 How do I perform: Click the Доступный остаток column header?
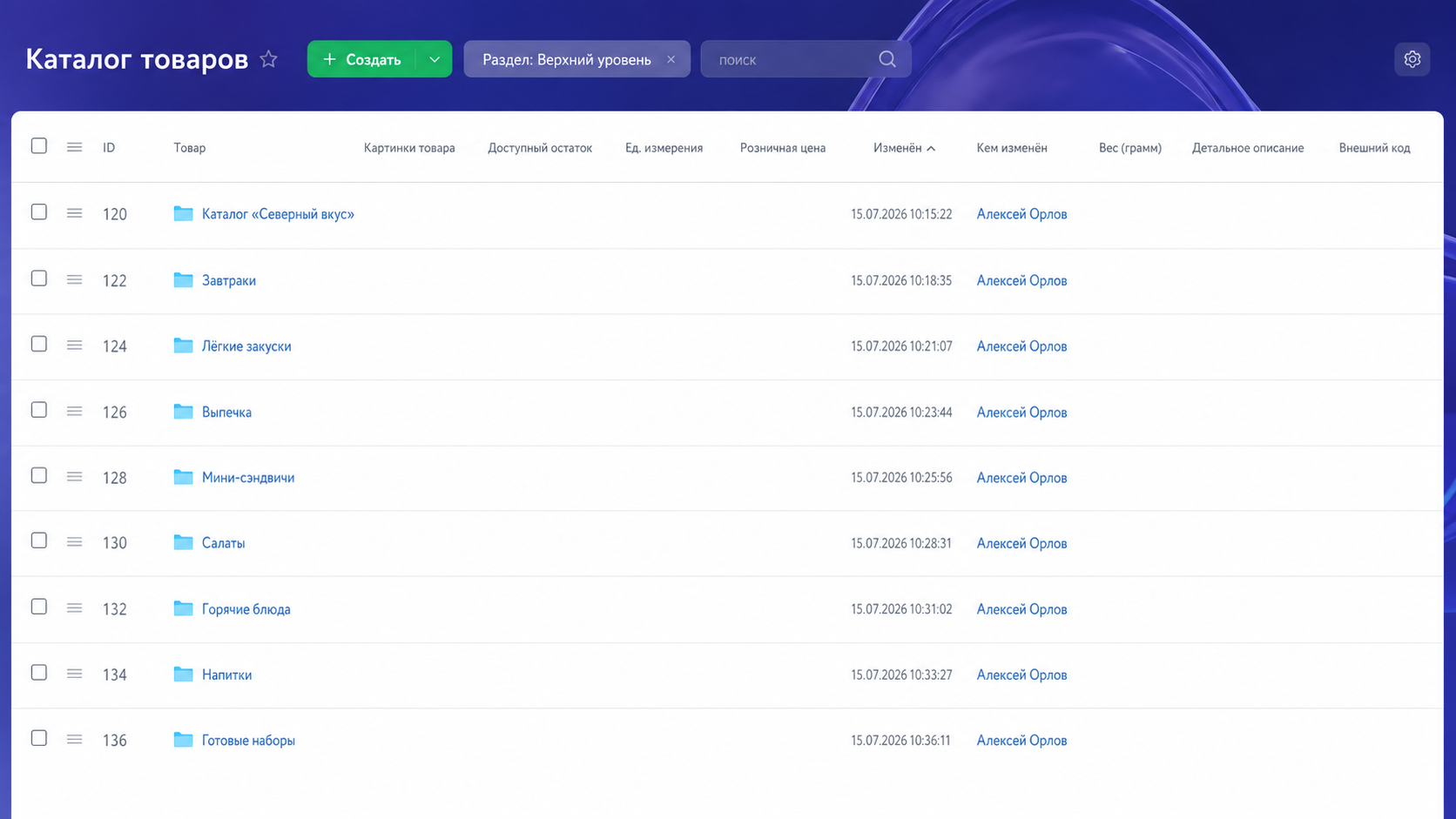[x=540, y=148]
